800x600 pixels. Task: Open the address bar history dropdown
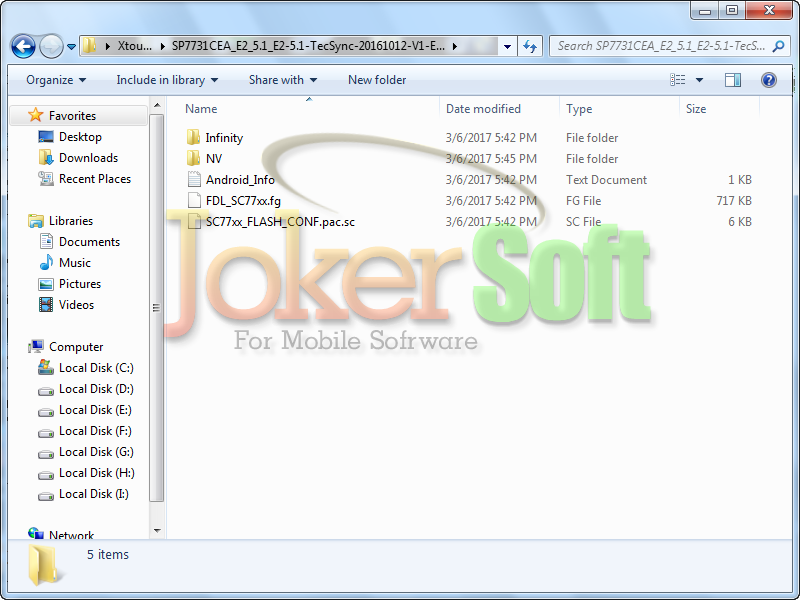point(507,46)
